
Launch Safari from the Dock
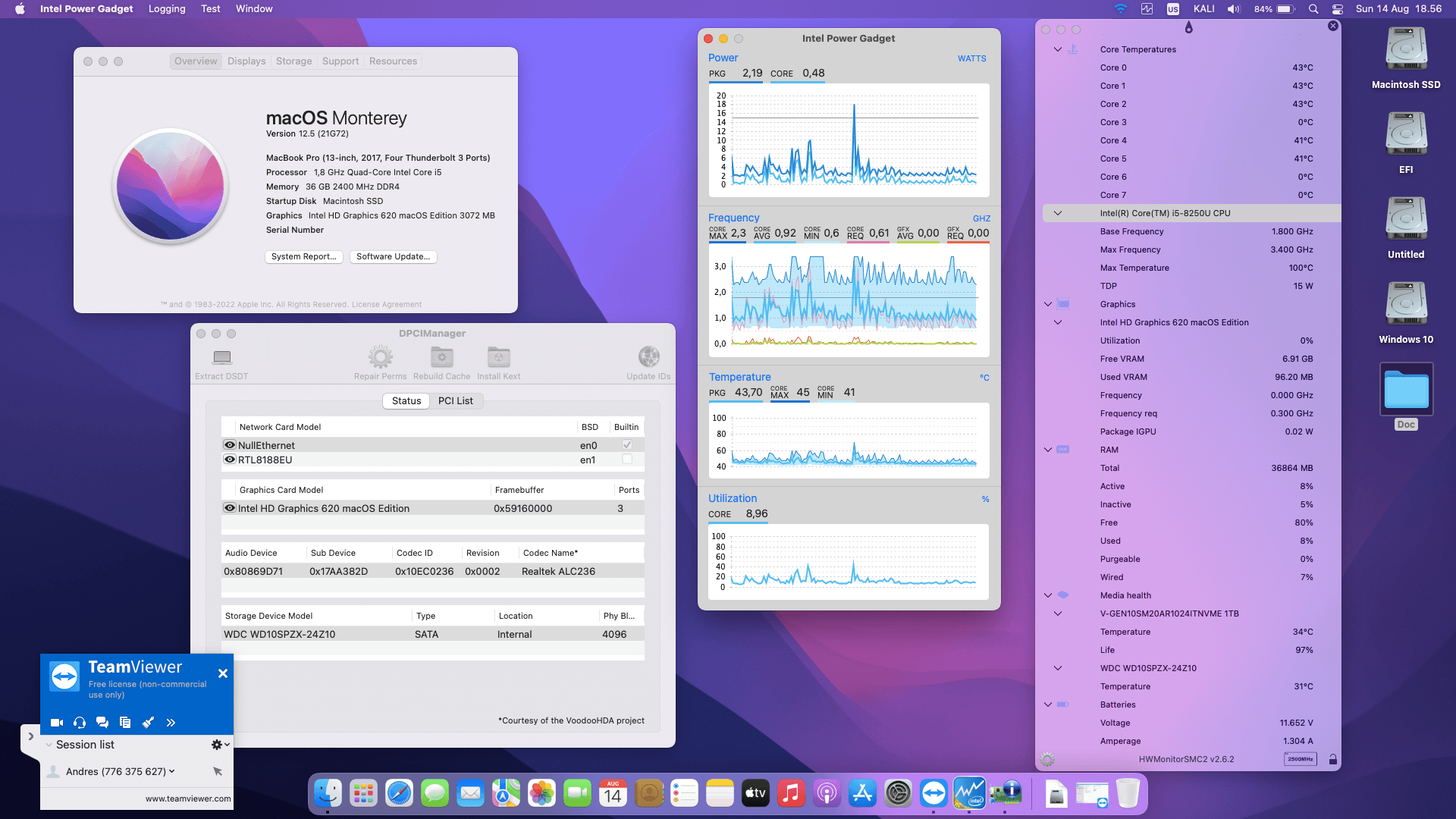tap(399, 793)
